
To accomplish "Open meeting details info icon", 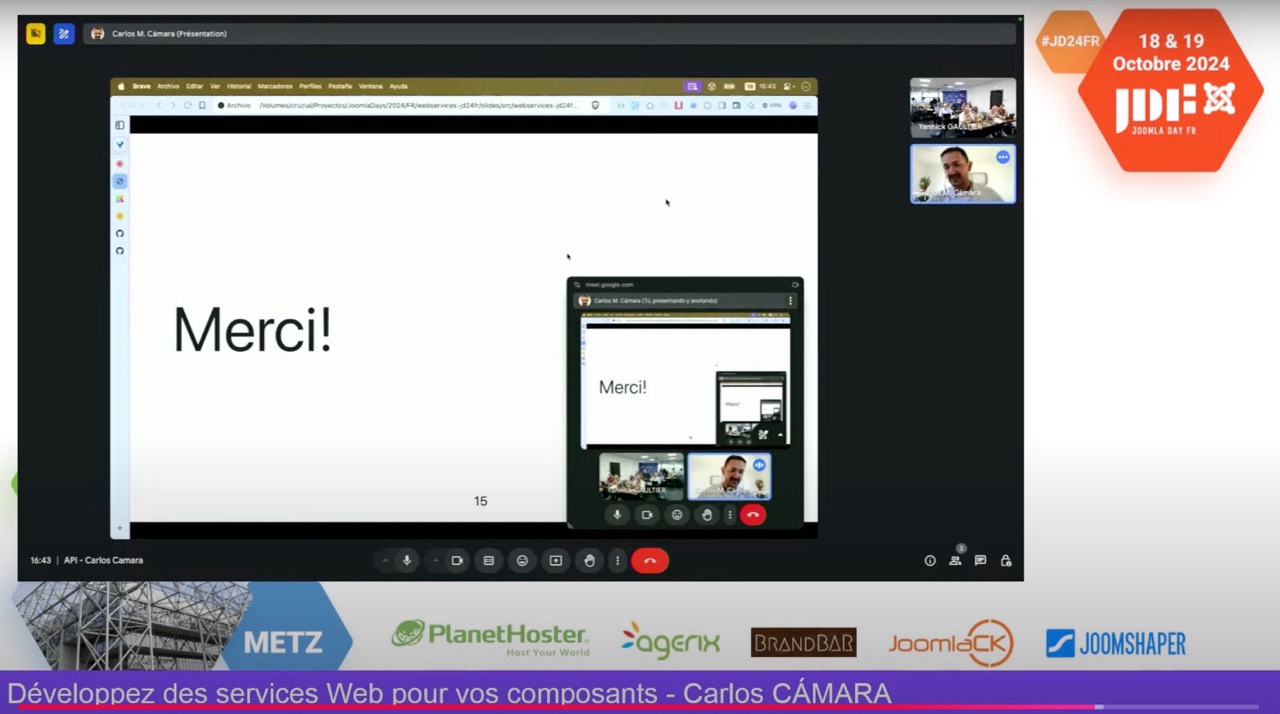I will [929, 560].
